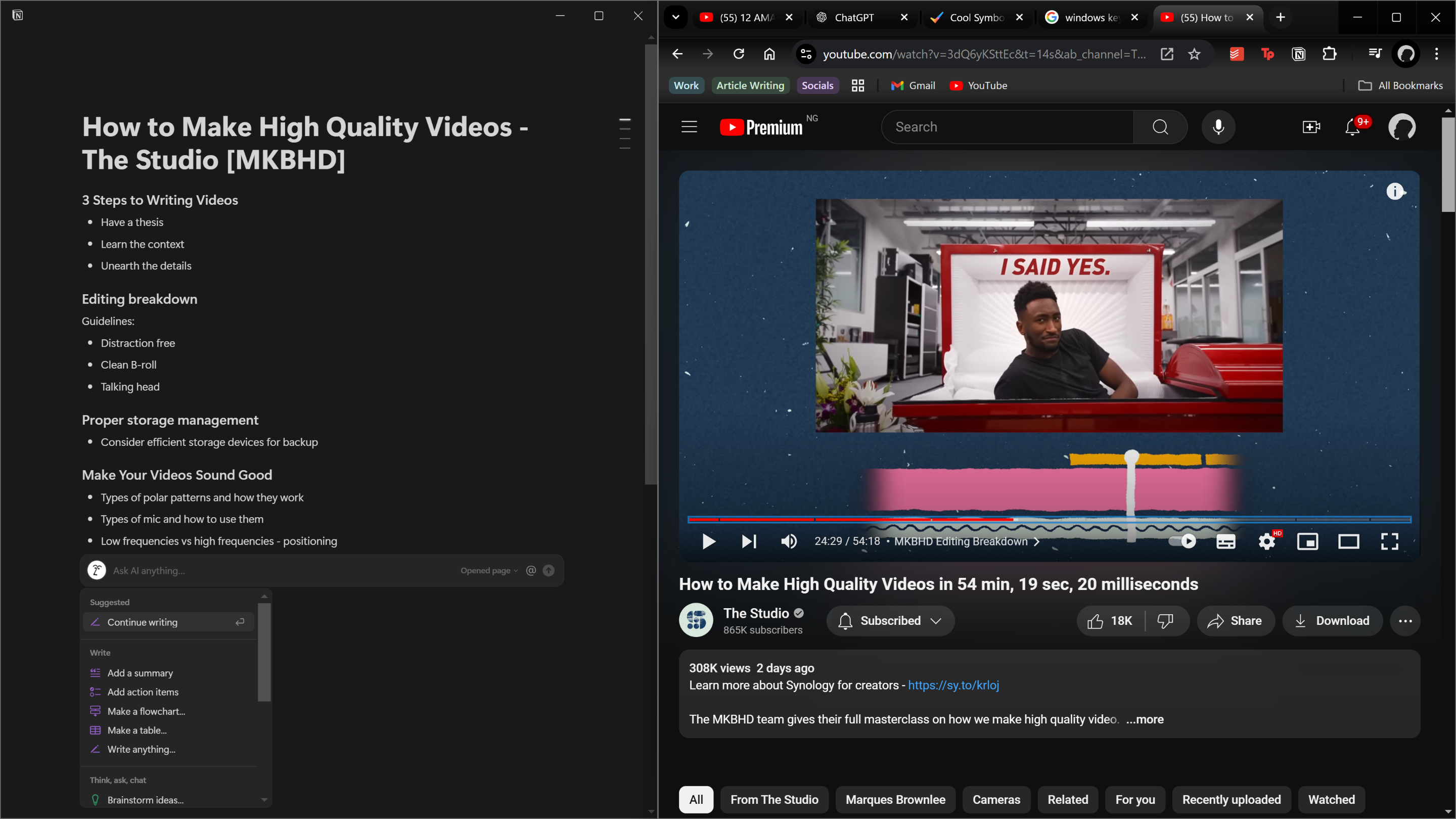Click the YouTube Premium logo
The image size is (1456, 819).
761,127
